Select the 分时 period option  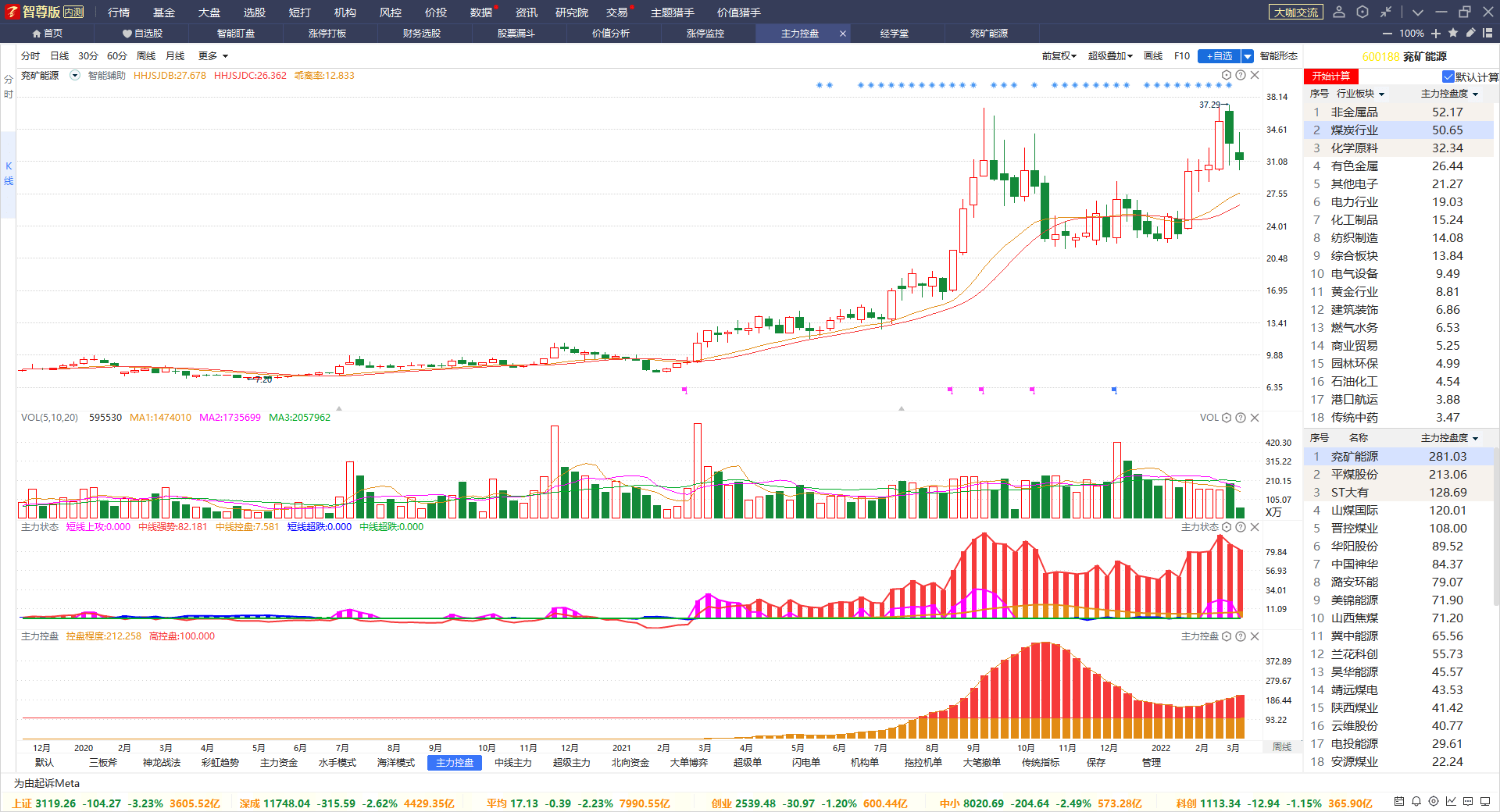tap(30, 56)
